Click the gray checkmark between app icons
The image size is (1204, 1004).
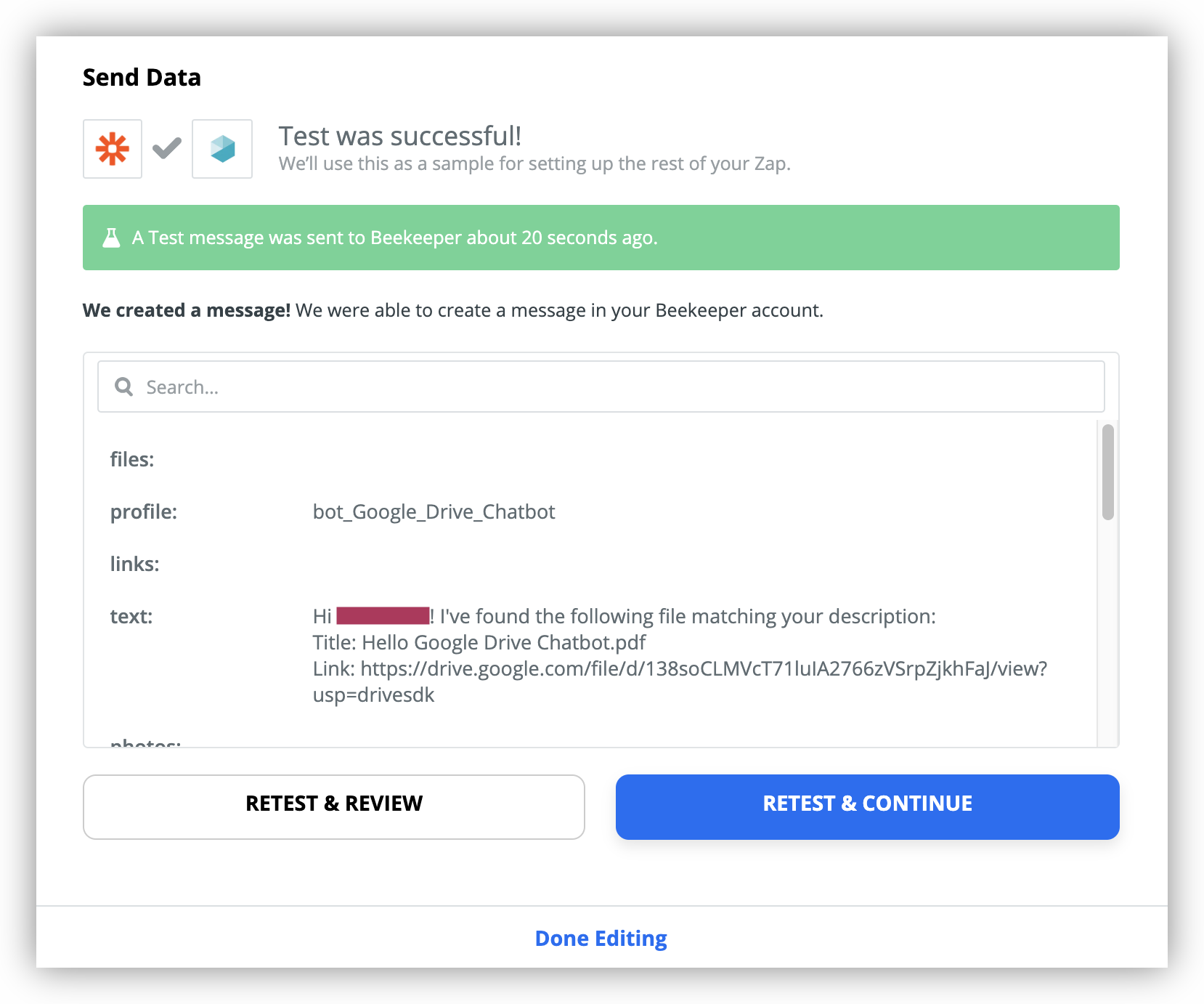(x=167, y=148)
